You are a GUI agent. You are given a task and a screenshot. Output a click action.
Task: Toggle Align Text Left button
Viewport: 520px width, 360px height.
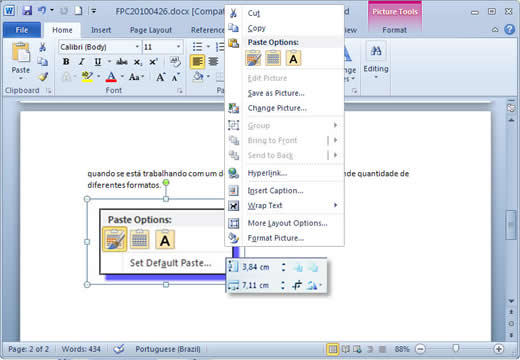(x=197, y=62)
